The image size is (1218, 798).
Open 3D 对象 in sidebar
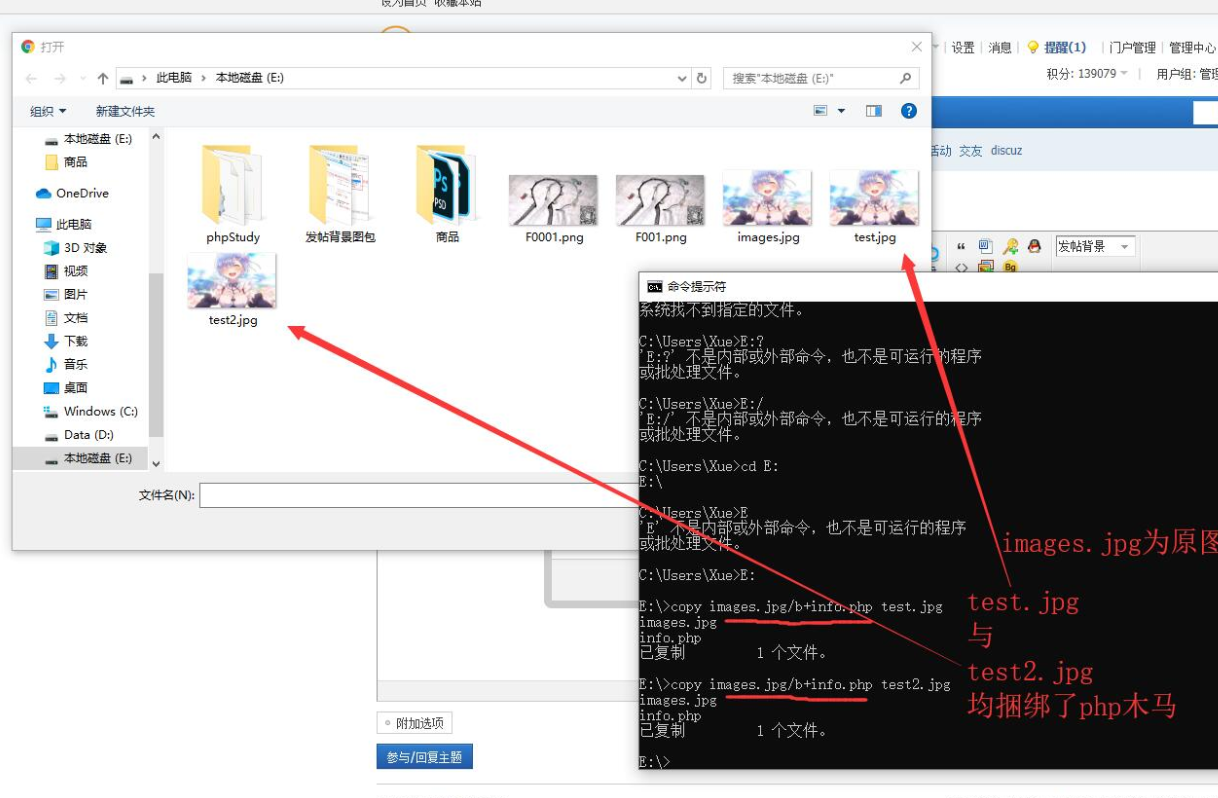click(x=76, y=247)
